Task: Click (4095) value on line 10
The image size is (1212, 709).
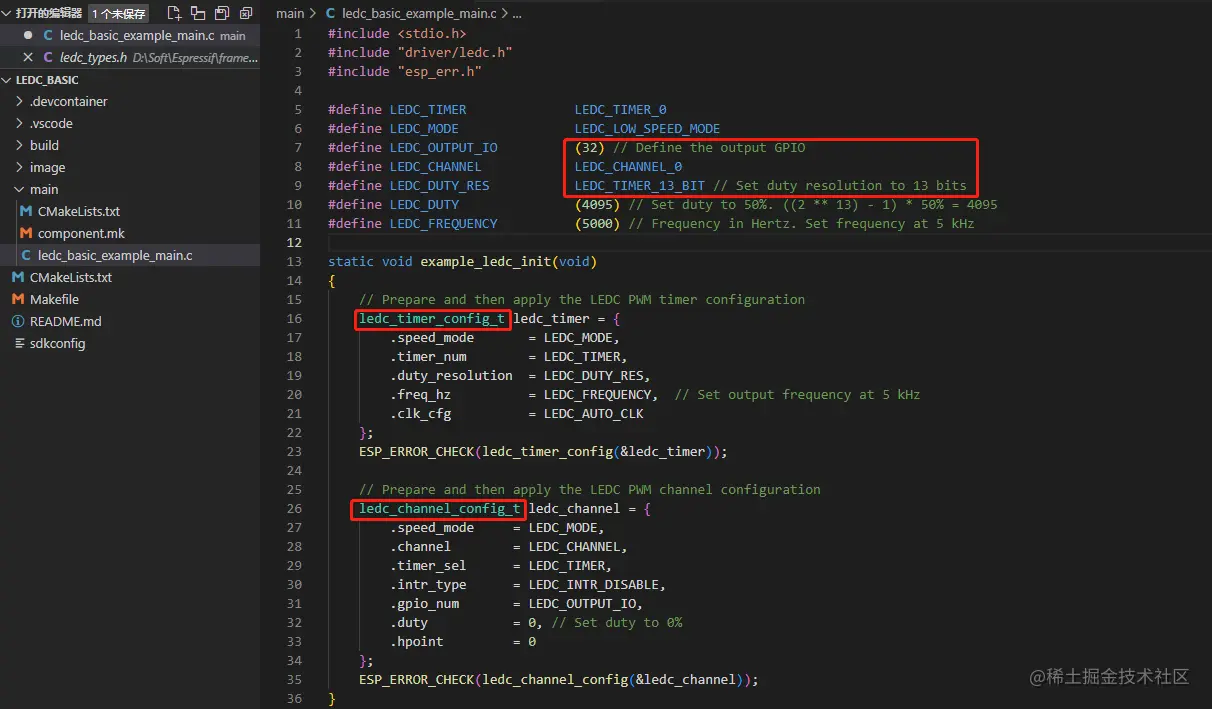Action: (x=598, y=204)
